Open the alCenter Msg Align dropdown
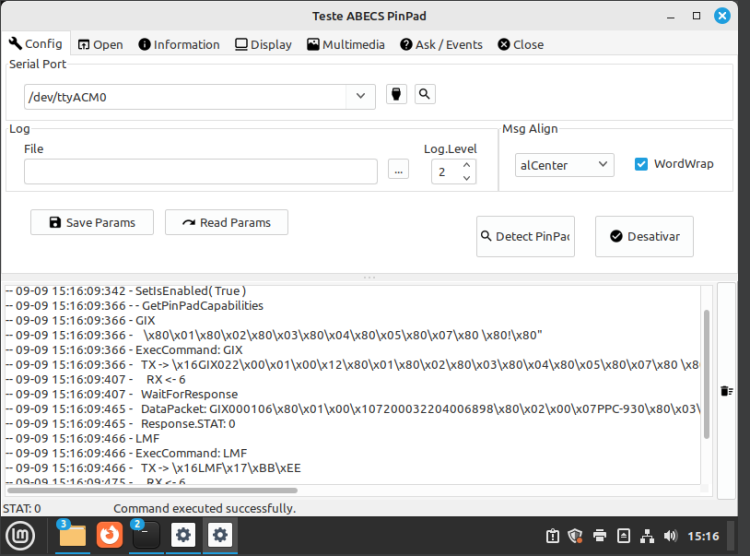This screenshot has height=556, width=750. pyautogui.click(x=564, y=165)
